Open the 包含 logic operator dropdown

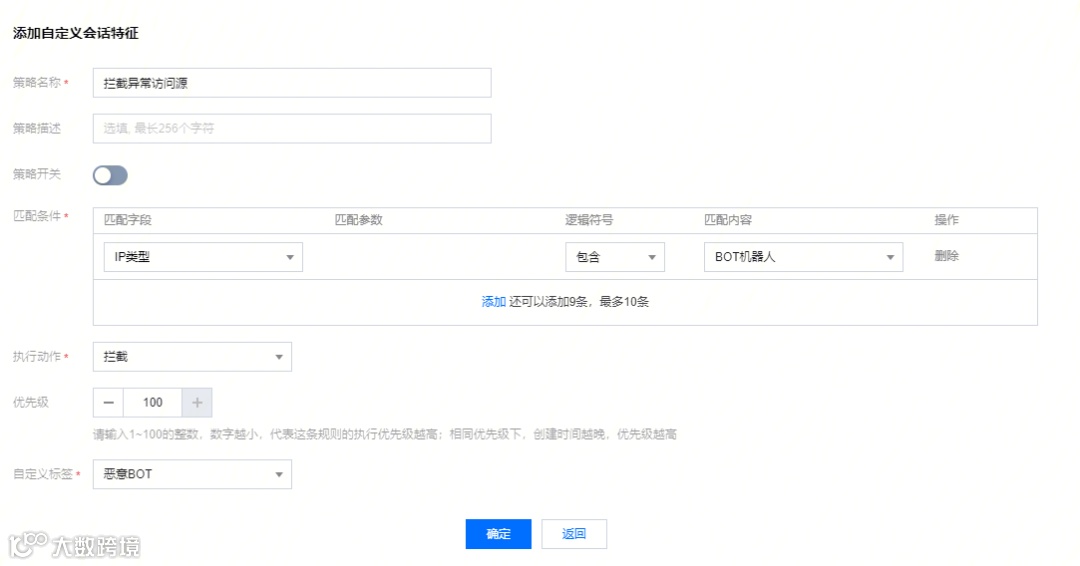pyautogui.click(x=615, y=257)
